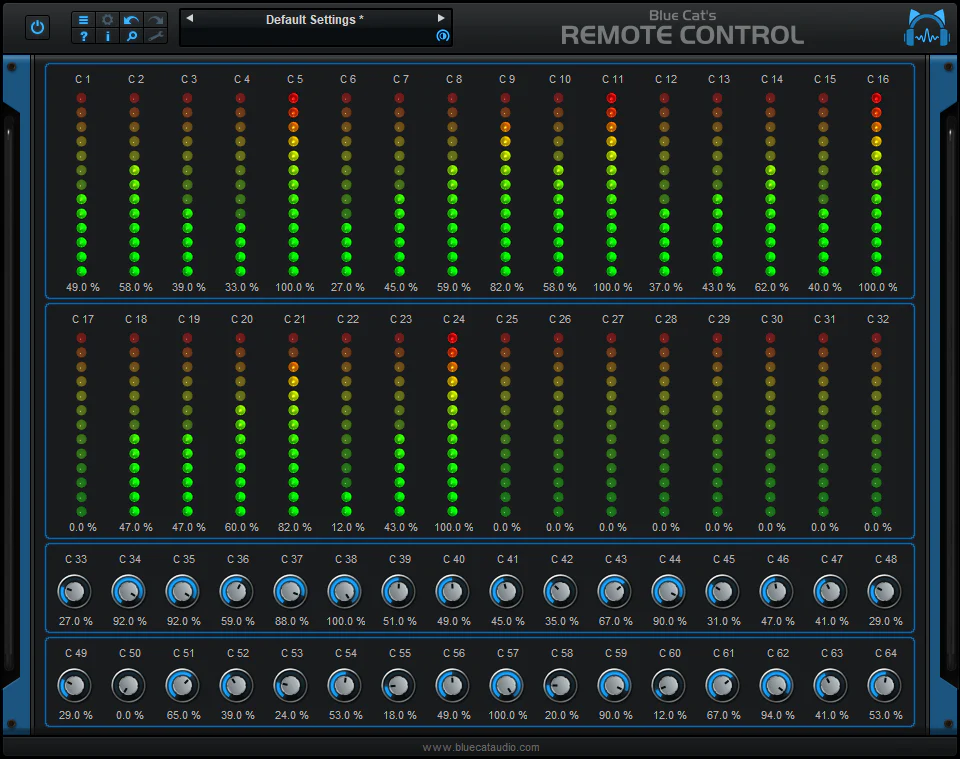
Task: Click the undo arrow icon
Action: tap(131, 20)
